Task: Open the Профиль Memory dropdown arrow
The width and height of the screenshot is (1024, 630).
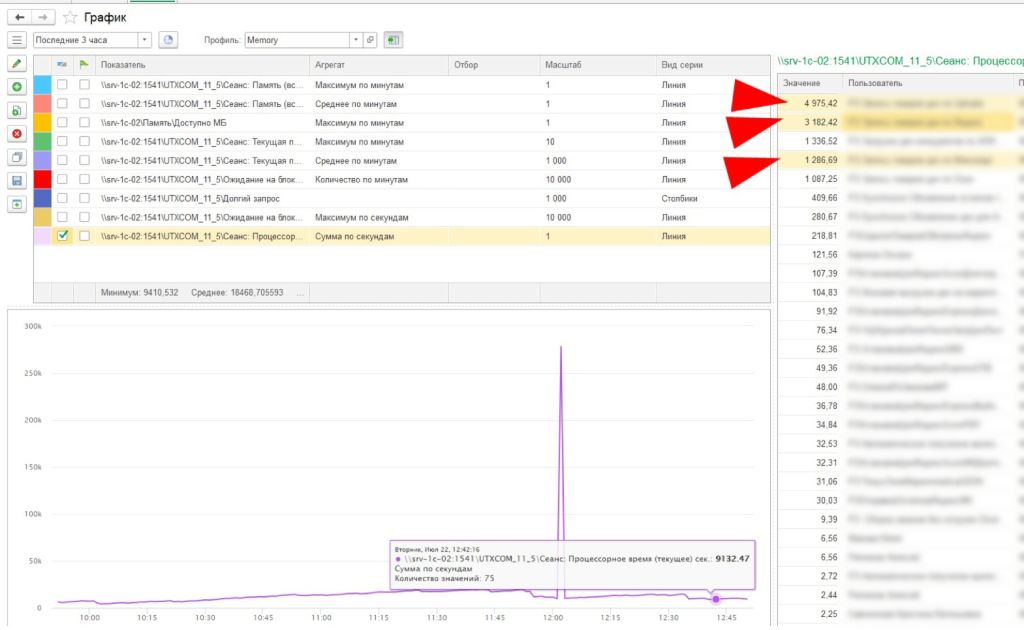Action: click(354, 40)
